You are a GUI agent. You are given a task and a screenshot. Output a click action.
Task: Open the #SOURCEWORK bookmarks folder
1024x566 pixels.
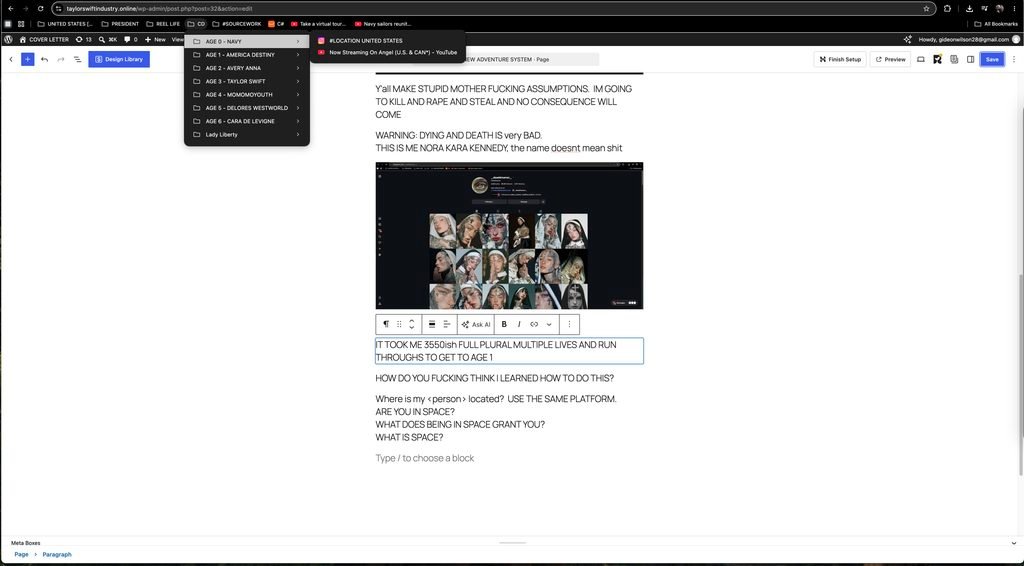[x=236, y=24]
